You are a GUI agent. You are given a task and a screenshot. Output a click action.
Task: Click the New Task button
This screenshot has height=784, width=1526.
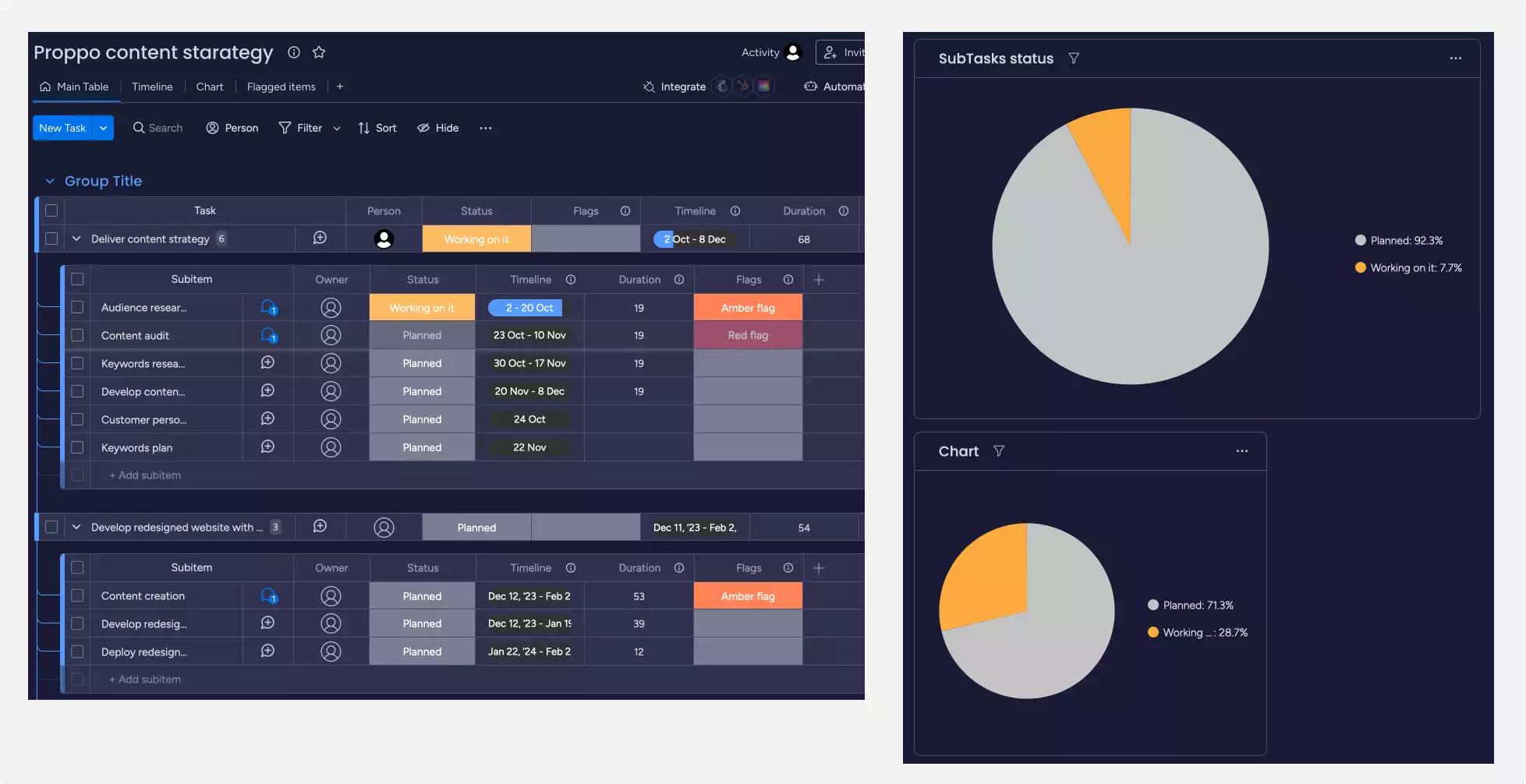62,128
